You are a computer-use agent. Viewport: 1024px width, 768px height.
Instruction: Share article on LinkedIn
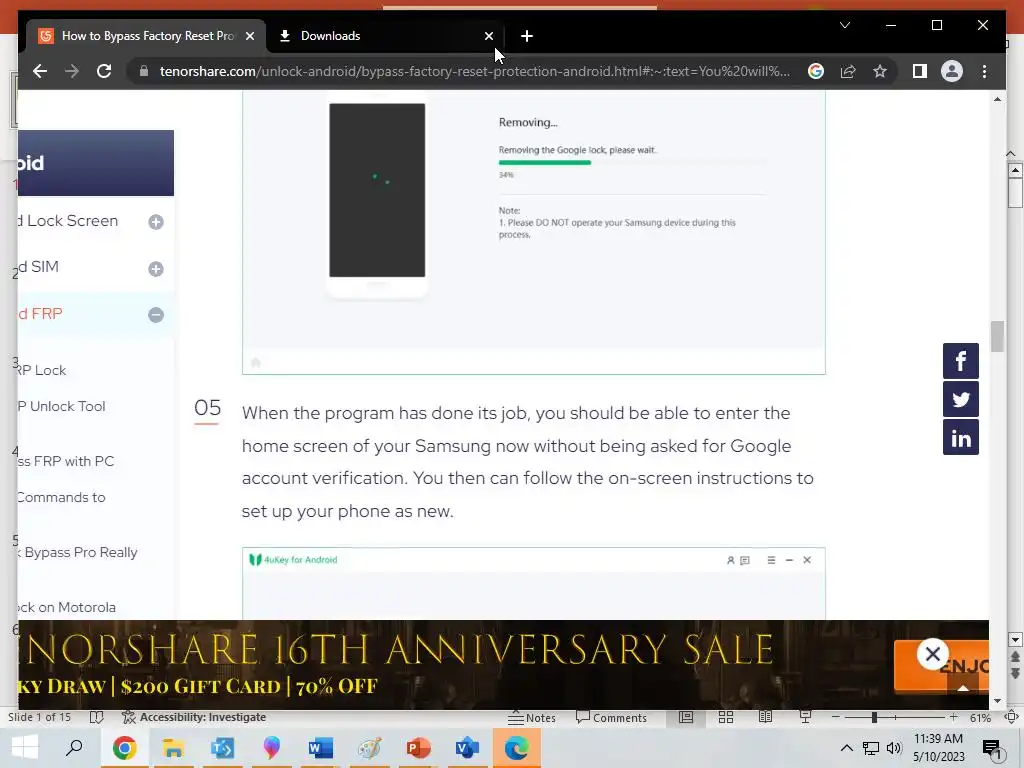tap(961, 438)
